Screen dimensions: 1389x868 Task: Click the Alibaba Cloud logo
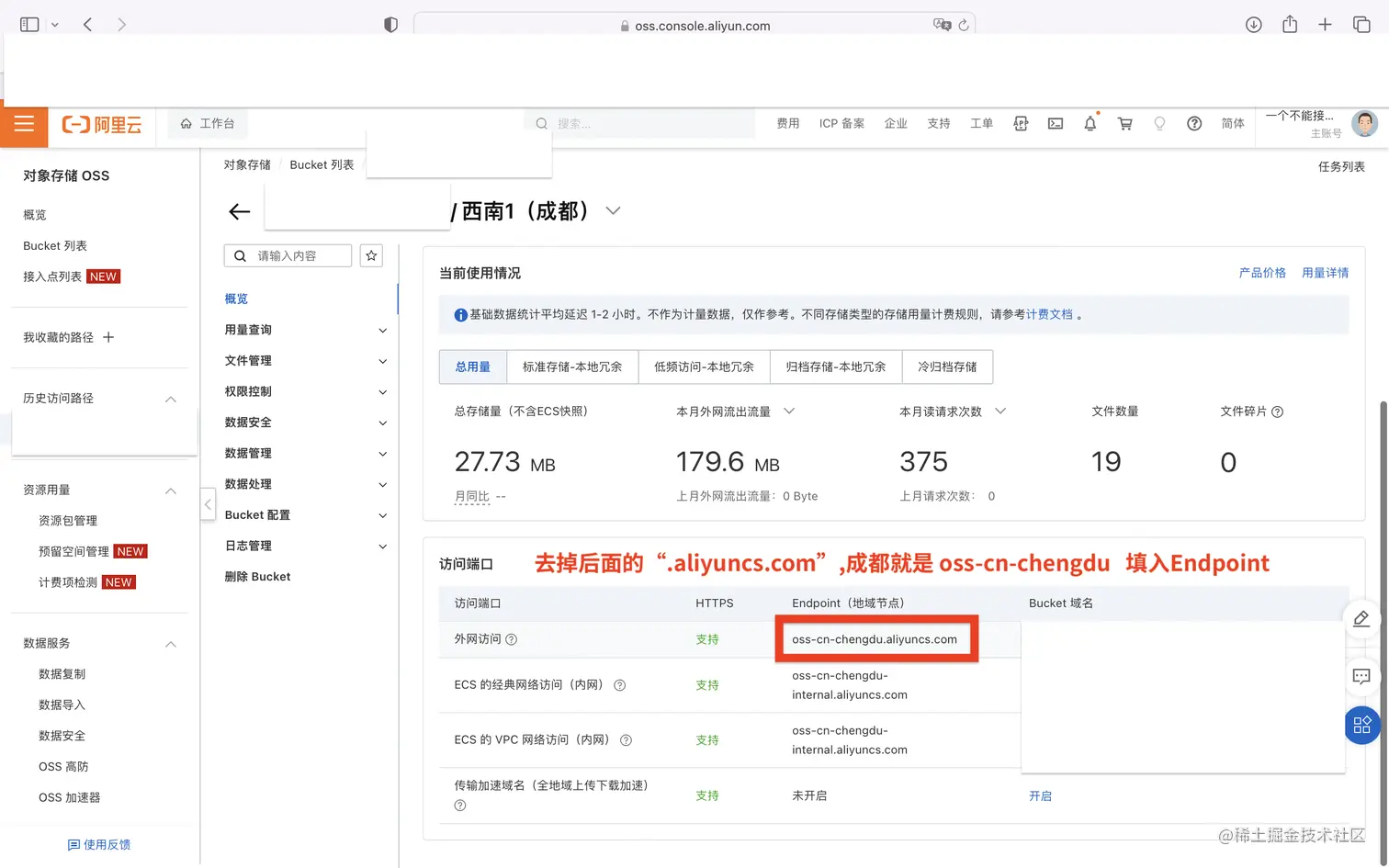[101, 124]
